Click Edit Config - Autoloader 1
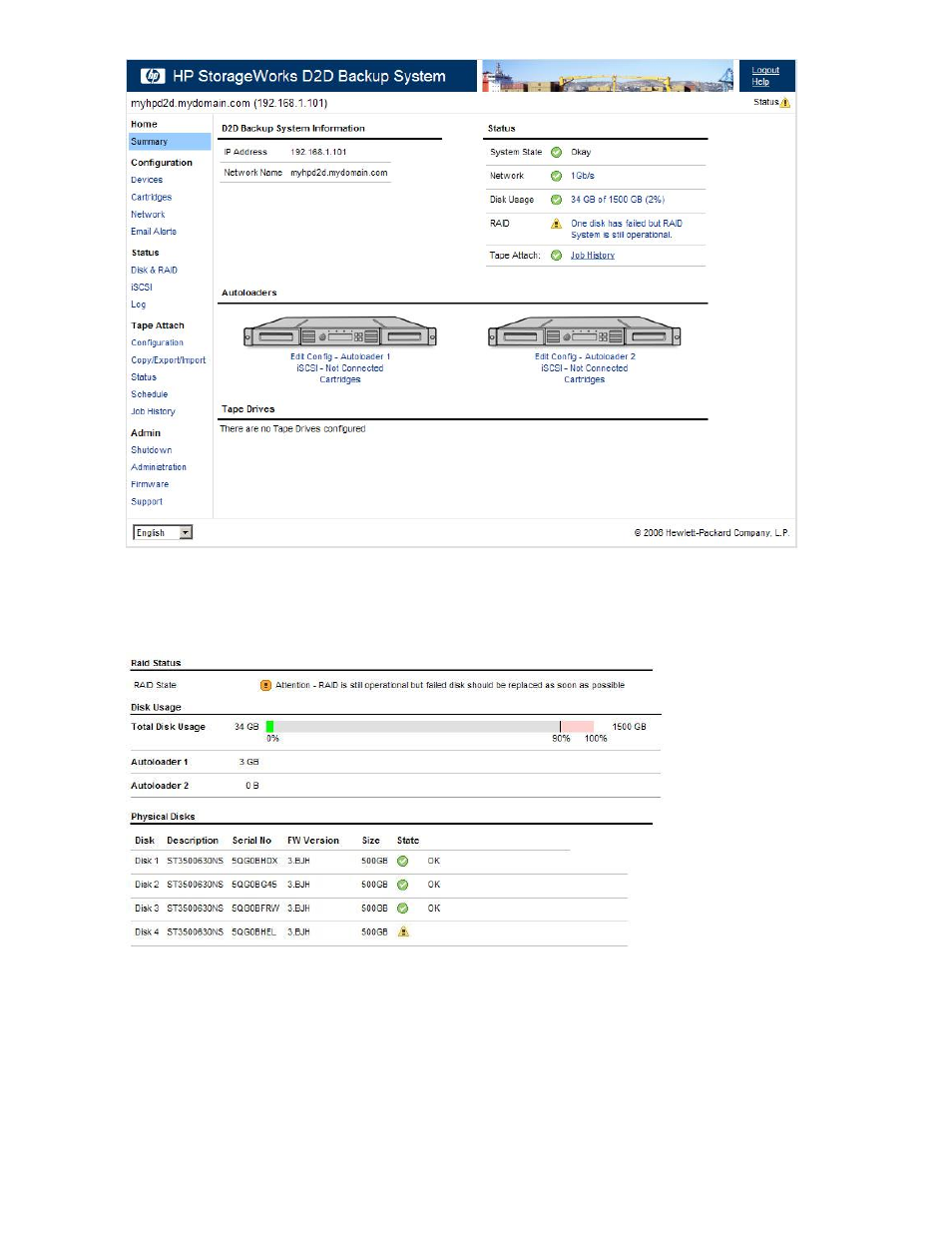Viewport: 952px width, 1233px height. tap(340, 356)
